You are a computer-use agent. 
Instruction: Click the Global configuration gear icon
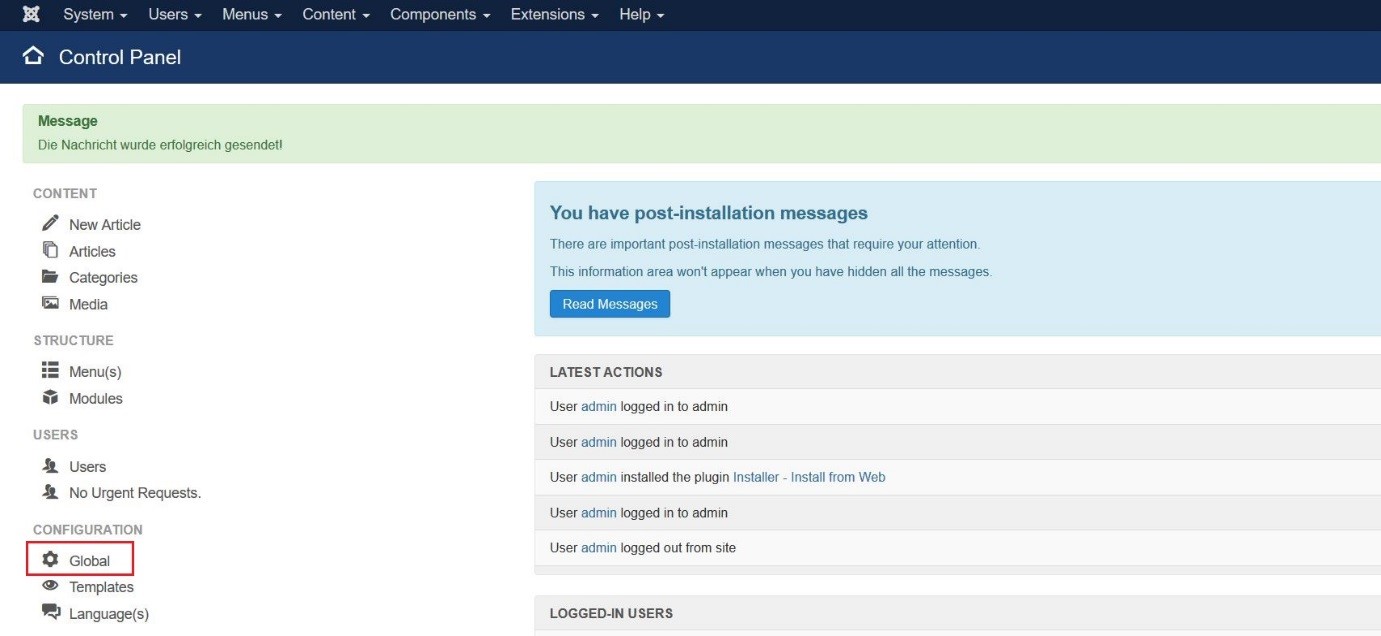point(50,560)
